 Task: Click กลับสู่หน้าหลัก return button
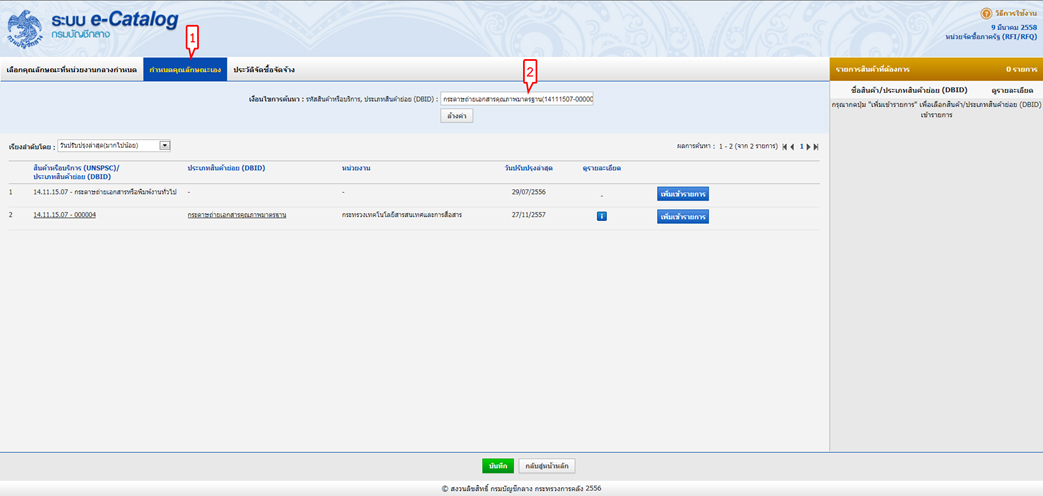[547, 466]
